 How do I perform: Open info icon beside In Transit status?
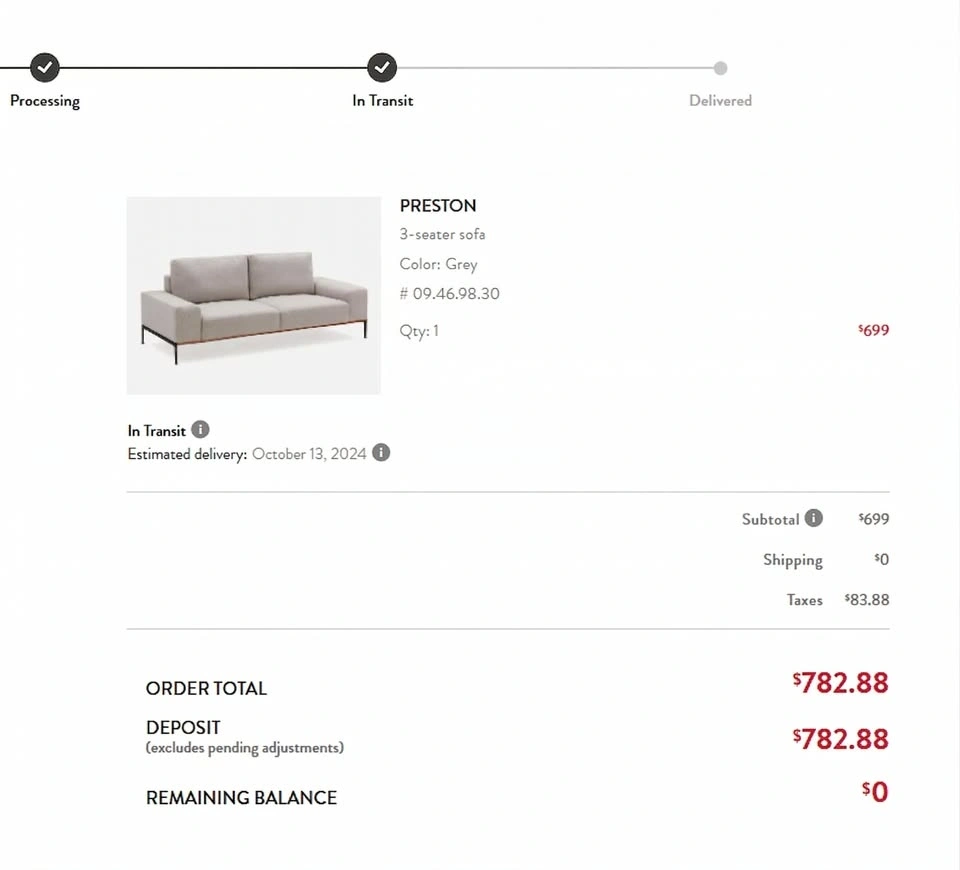coord(200,430)
